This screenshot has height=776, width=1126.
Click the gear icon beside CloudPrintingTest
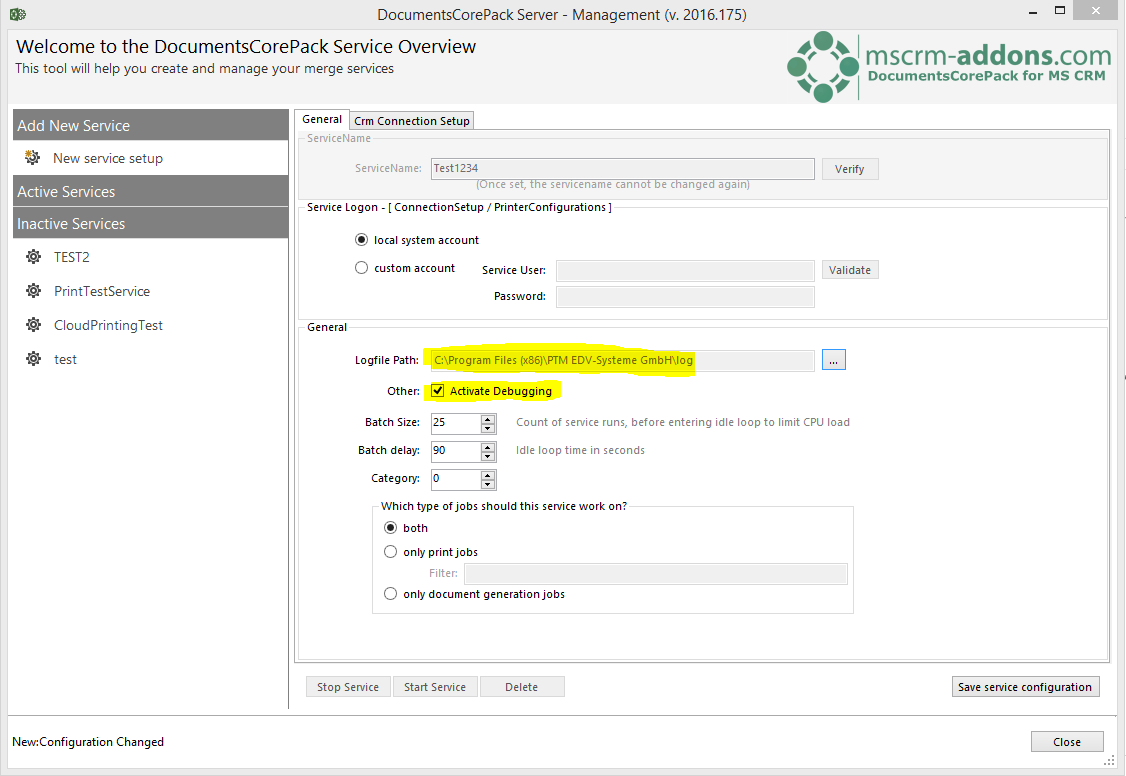click(33, 325)
